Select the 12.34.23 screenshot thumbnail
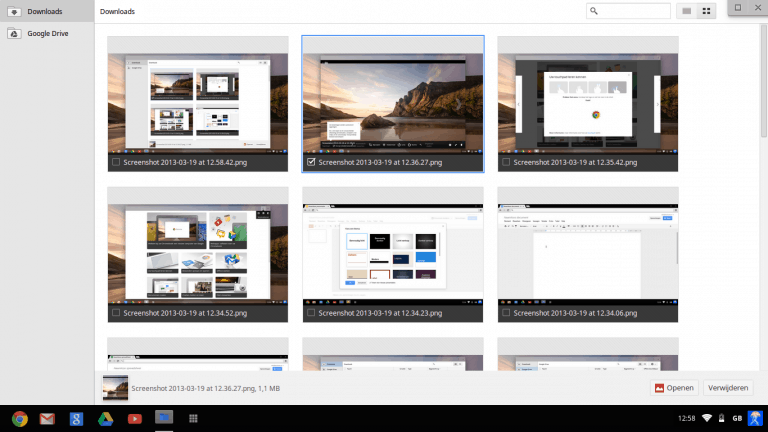Screen dimensions: 768x432 pos(393,254)
